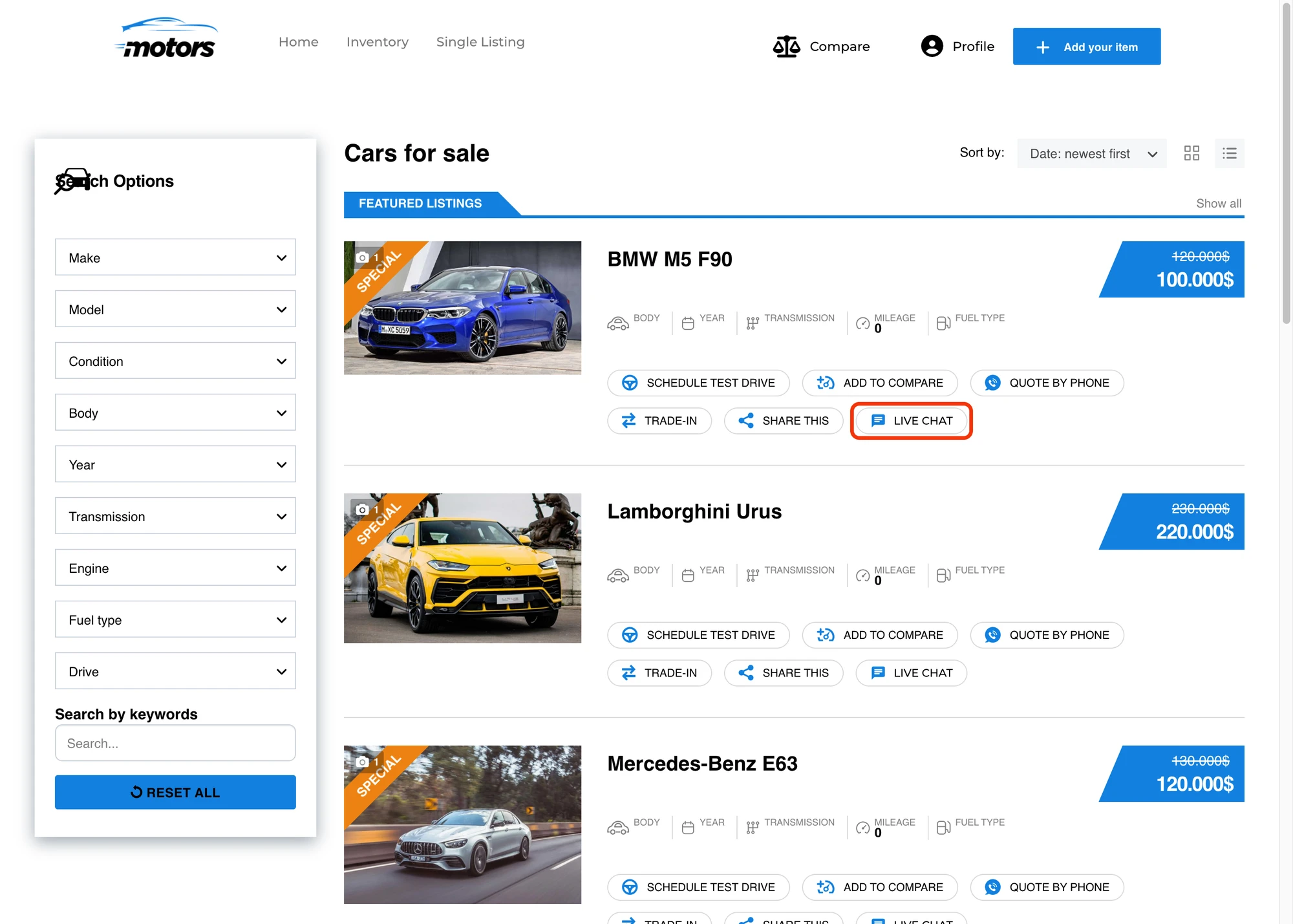
Task: Click Quote by Phone for Mercedes-Benz E63
Action: [1047, 887]
